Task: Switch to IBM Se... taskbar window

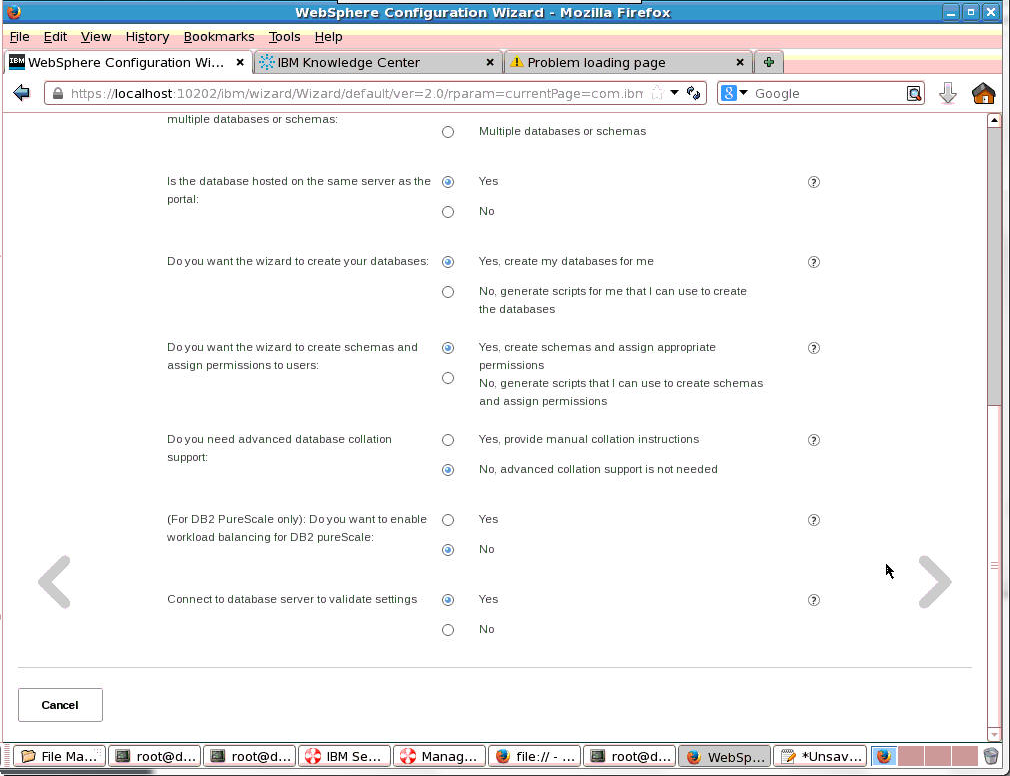Action: coord(343,756)
